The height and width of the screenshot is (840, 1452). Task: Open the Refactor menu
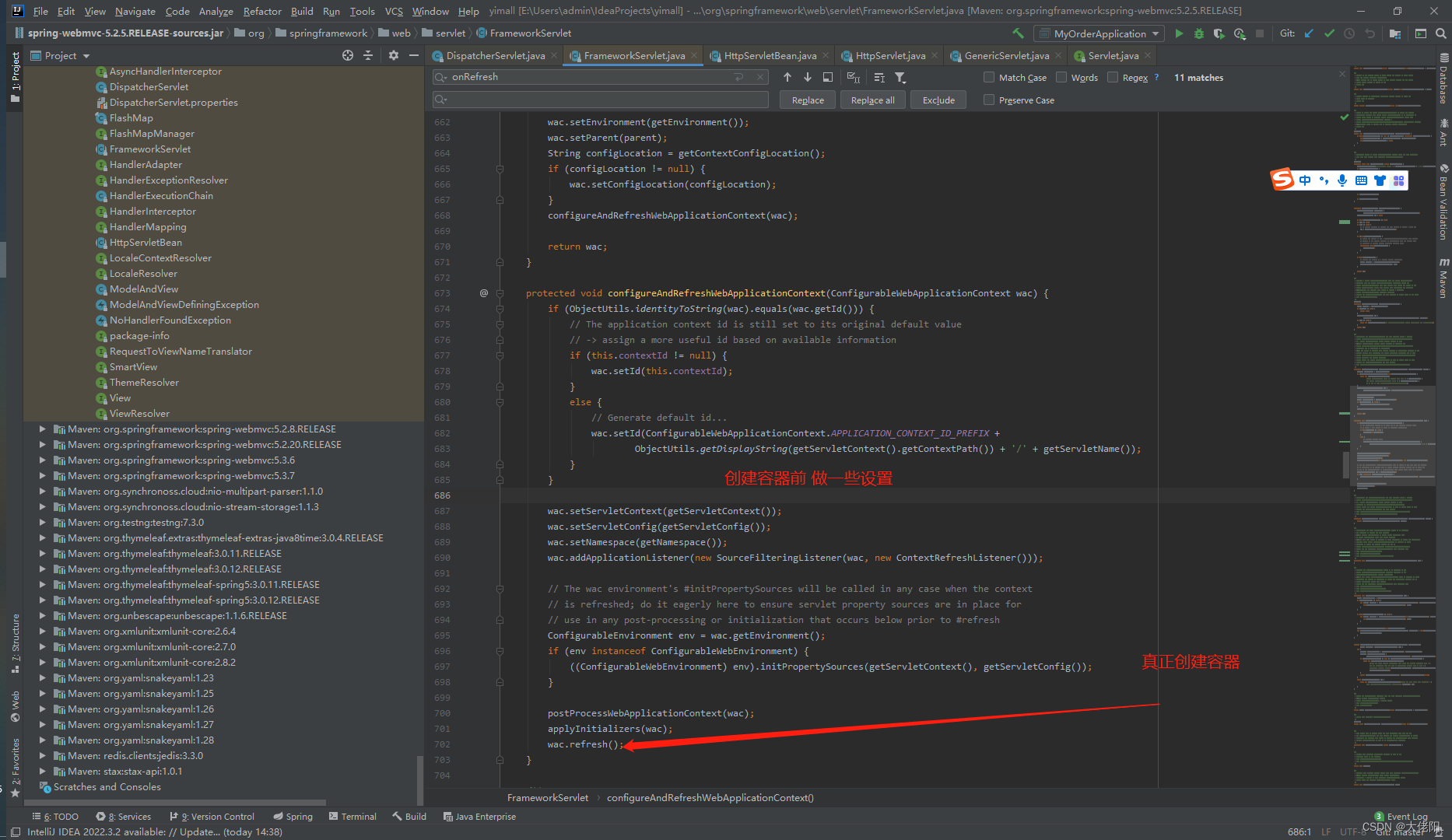coord(262,11)
